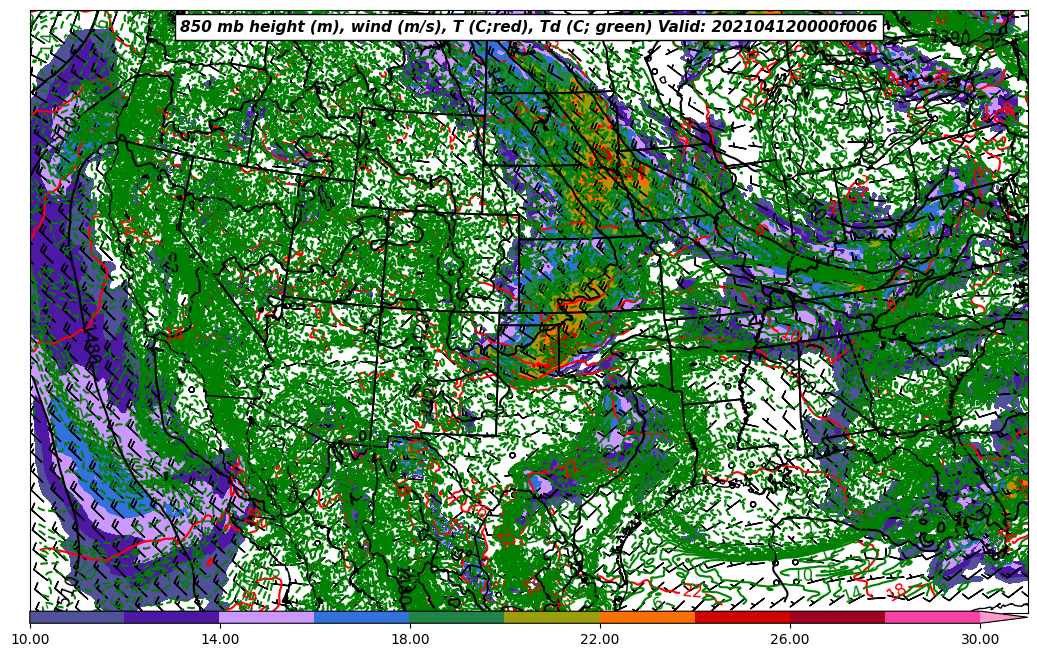Viewport: 1037px width, 657px height.
Task: Click the blue 16–18 colorbar segment
Action: coord(362,617)
